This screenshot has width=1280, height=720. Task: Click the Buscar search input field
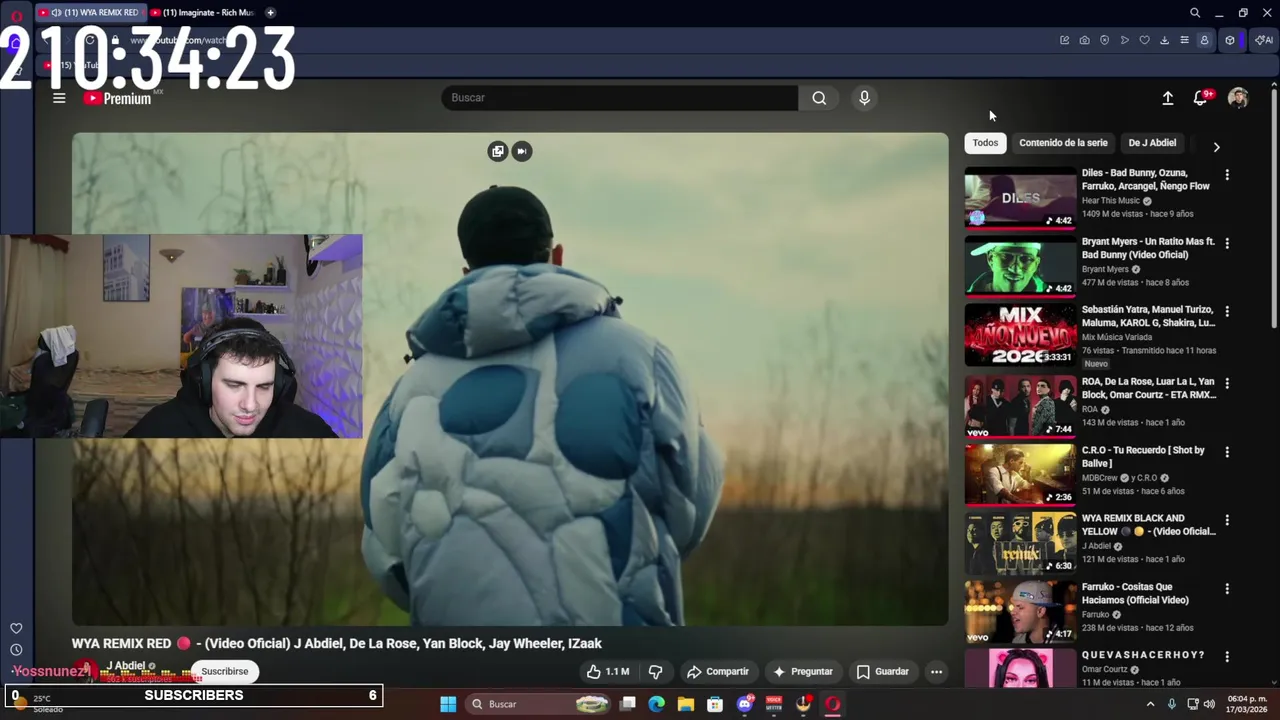click(620, 98)
